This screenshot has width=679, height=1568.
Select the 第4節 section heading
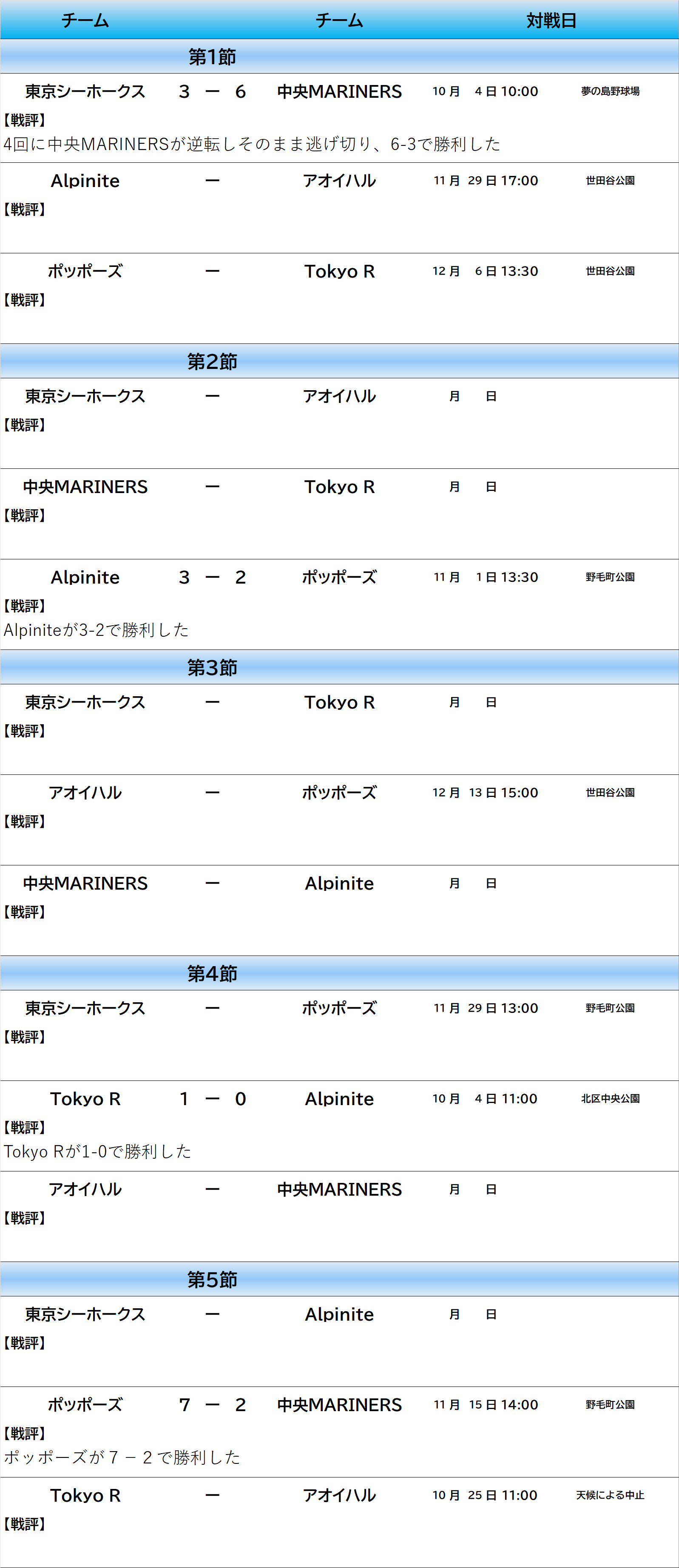tap(212, 973)
